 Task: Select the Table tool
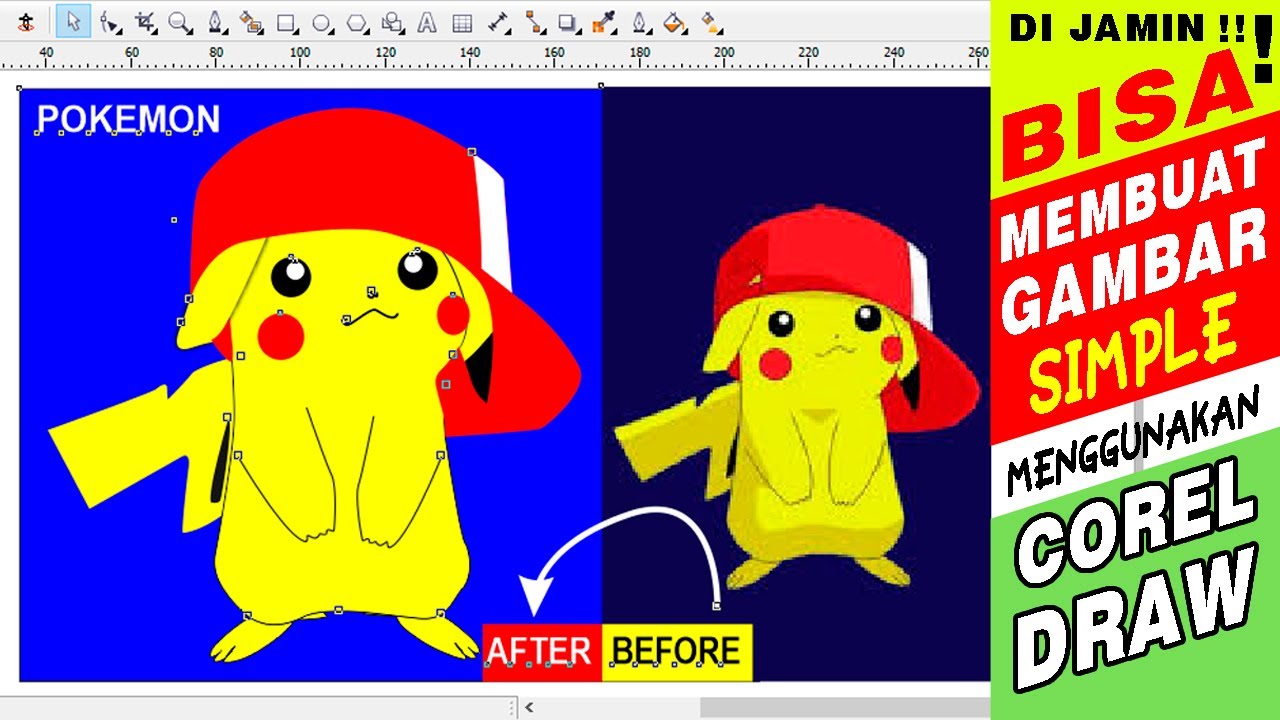[462, 18]
